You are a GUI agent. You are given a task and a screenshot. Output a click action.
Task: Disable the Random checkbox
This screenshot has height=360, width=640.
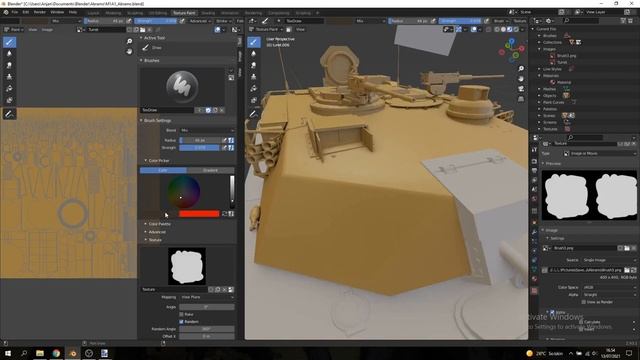[x=182, y=322]
